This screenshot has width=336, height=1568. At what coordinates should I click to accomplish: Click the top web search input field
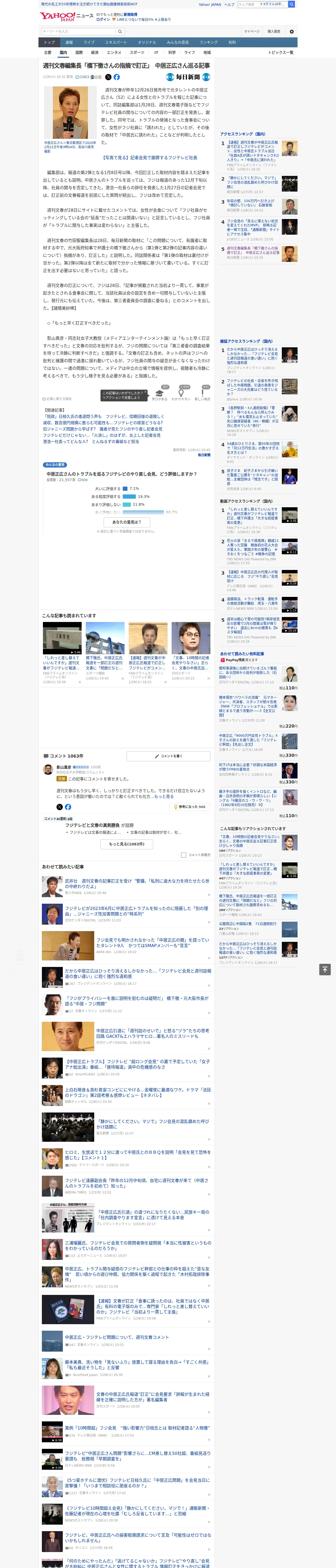[262, 4]
